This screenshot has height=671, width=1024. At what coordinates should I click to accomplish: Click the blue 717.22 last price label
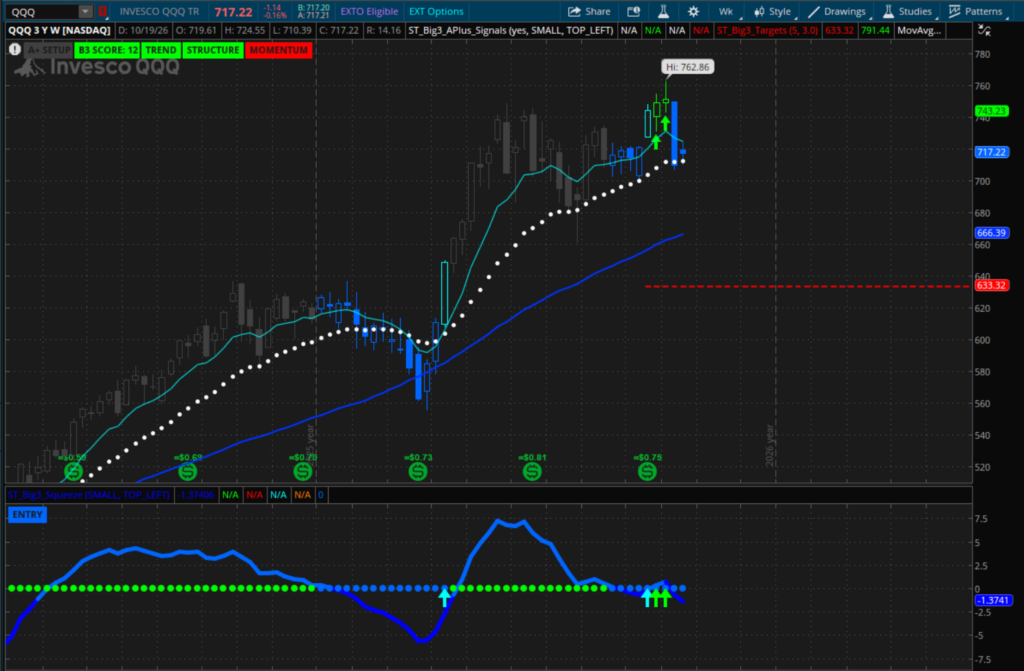[x=991, y=152]
